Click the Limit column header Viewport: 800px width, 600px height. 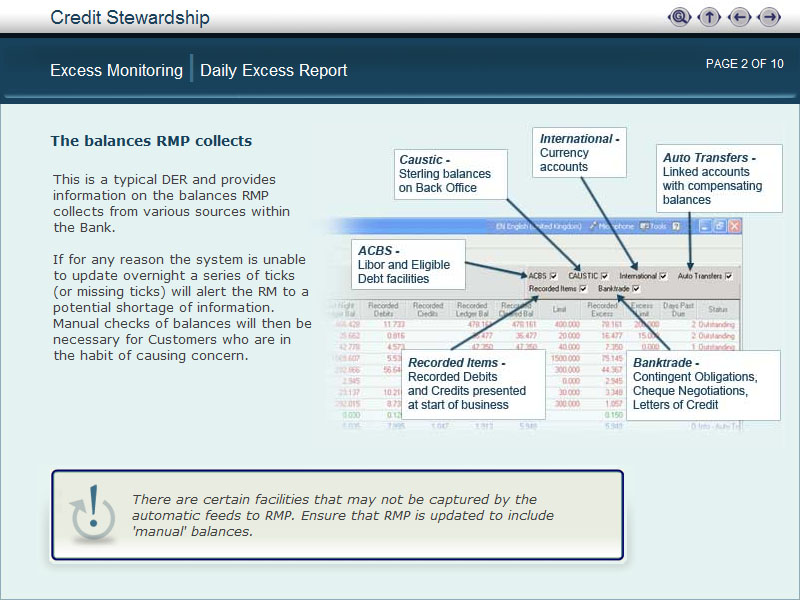(559, 309)
